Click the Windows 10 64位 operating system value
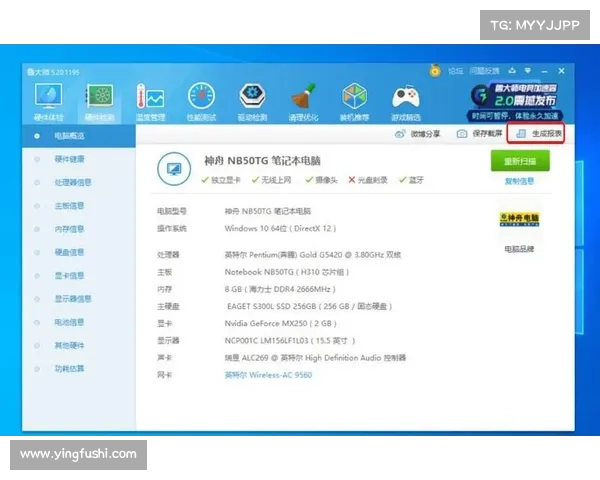 tap(280, 229)
